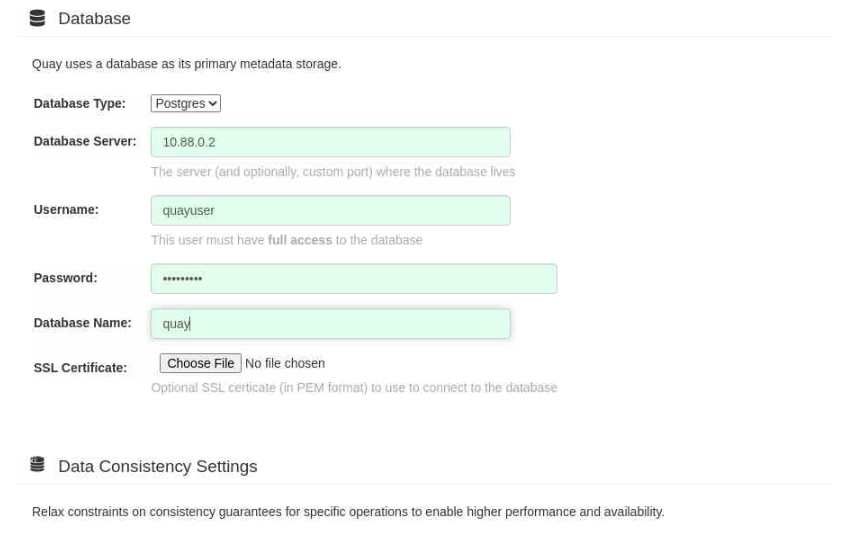Open the Database Type Postgres dropdown
The height and width of the screenshot is (537, 846).
point(186,103)
